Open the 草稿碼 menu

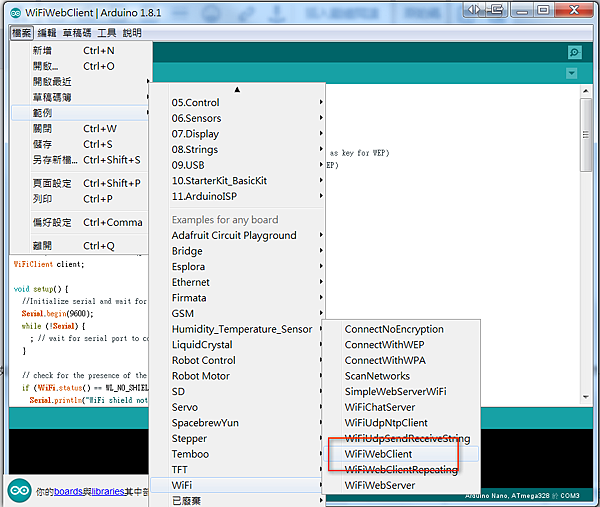click(77, 33)
